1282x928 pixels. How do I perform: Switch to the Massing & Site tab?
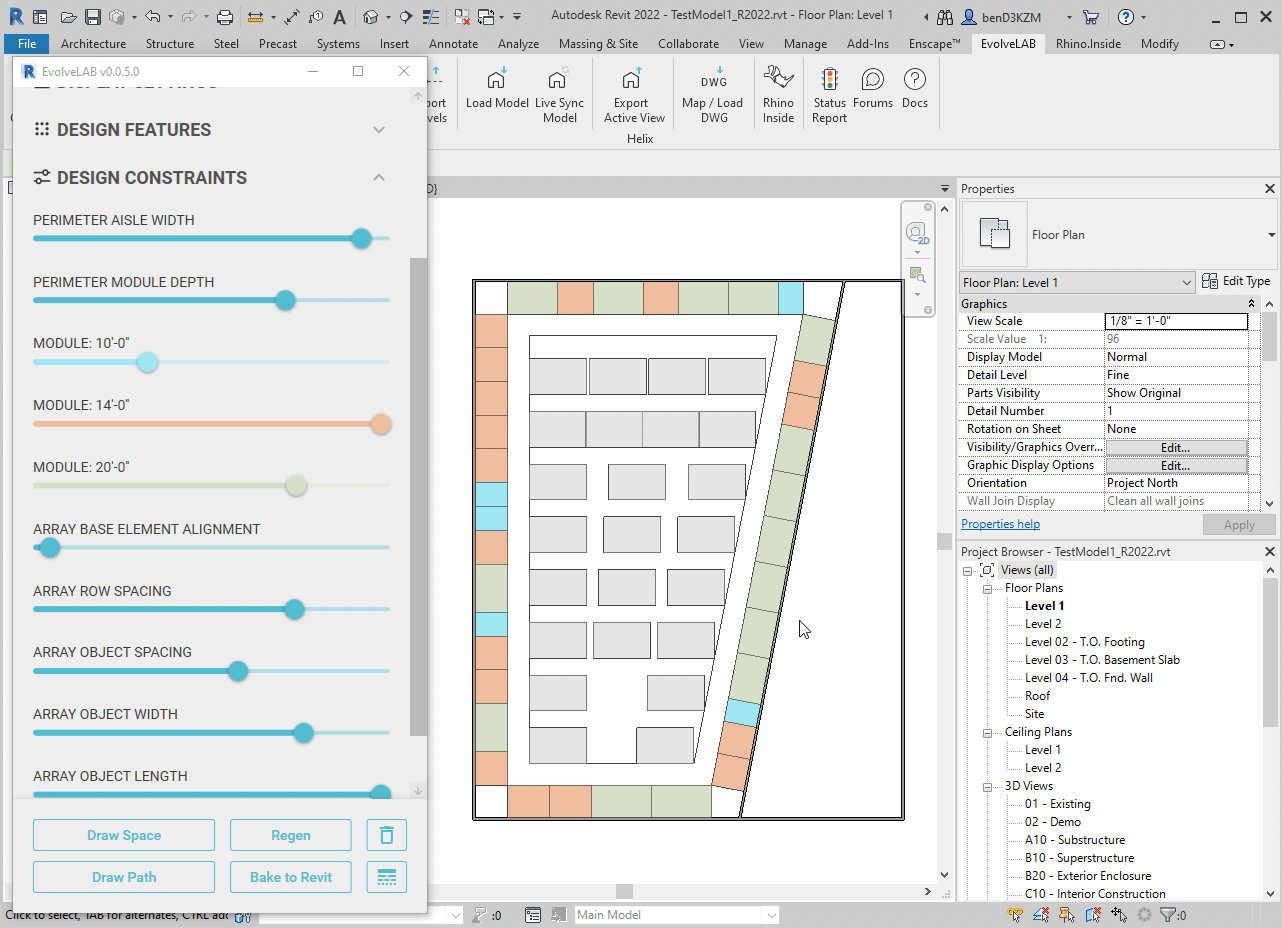click(x=598, y=44)
